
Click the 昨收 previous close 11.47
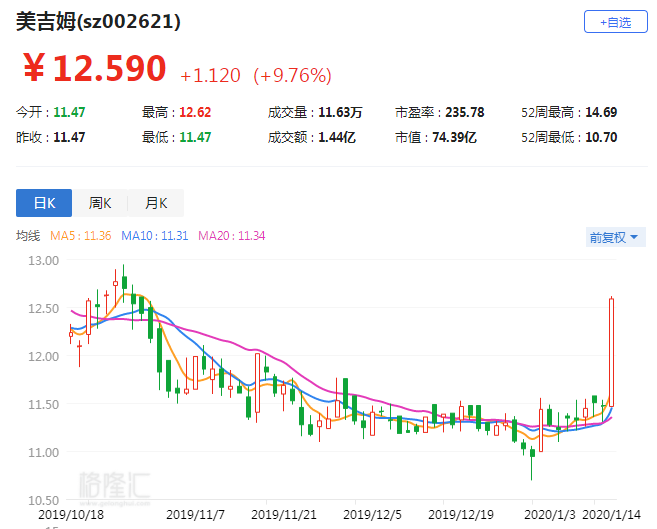(x=69, y=137)
